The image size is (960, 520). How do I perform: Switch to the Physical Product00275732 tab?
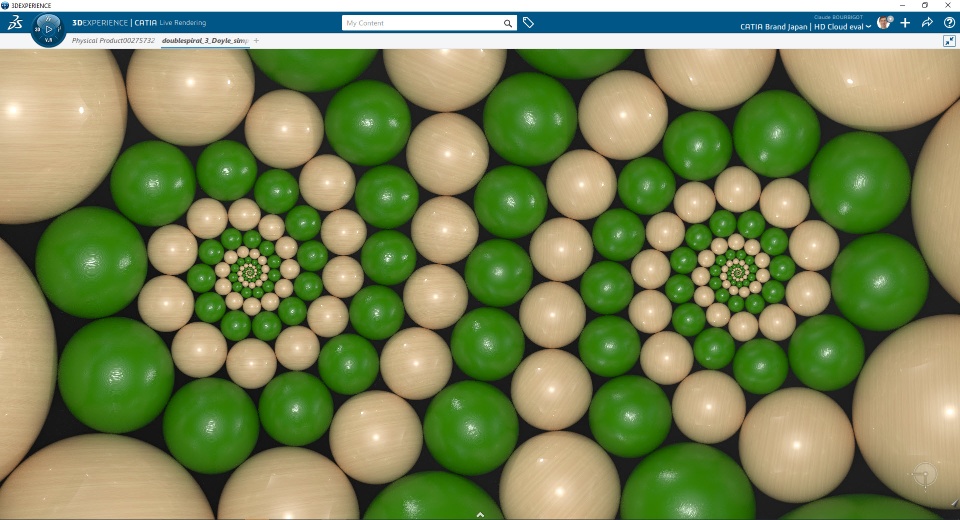click(113, 40)
